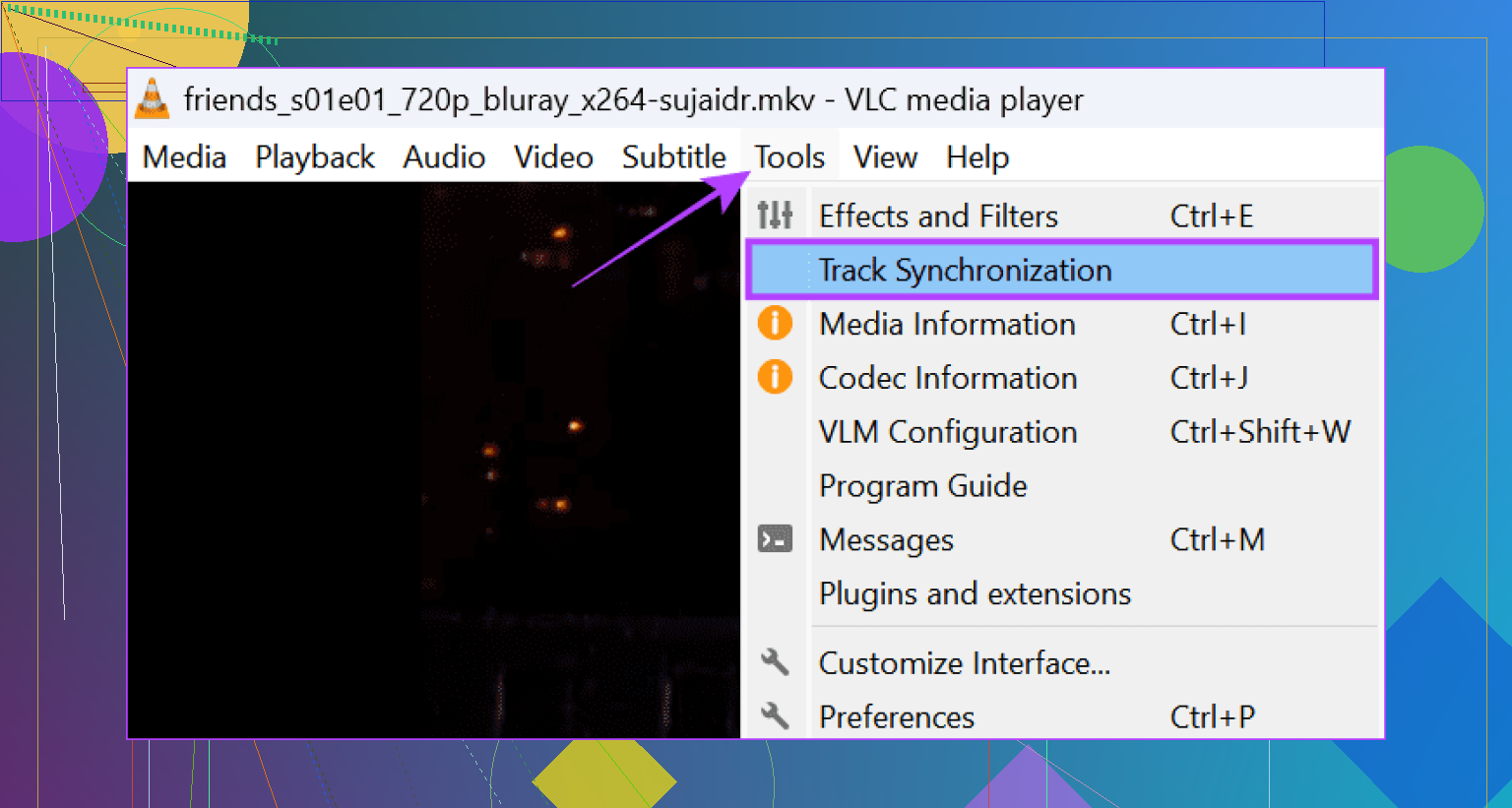Click the orange info icon for Codec Information

coord(775,377)
